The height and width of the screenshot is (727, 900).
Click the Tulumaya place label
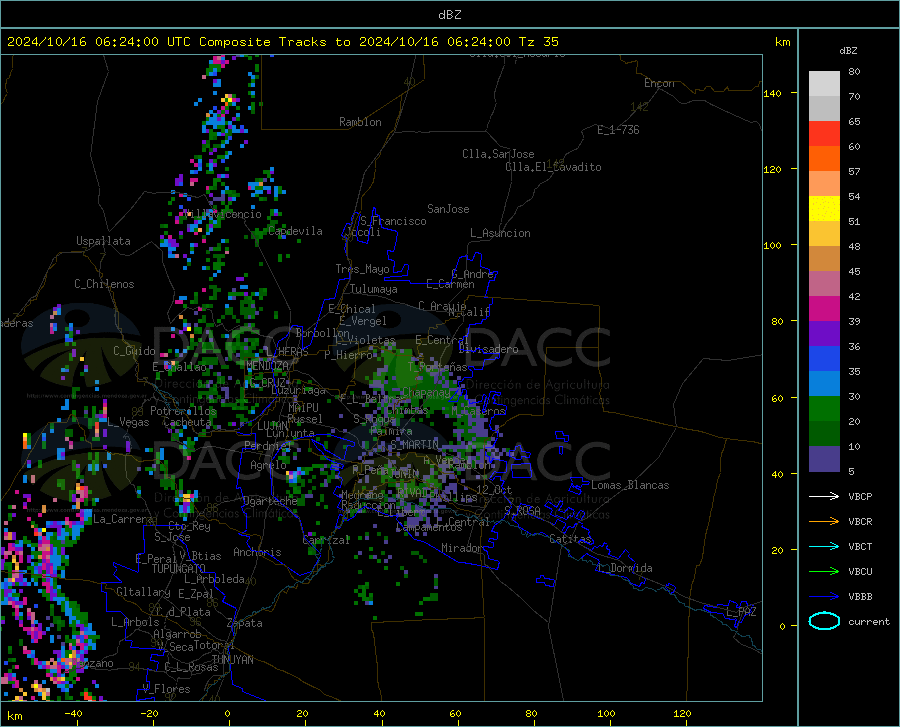[x=374, y=289]
